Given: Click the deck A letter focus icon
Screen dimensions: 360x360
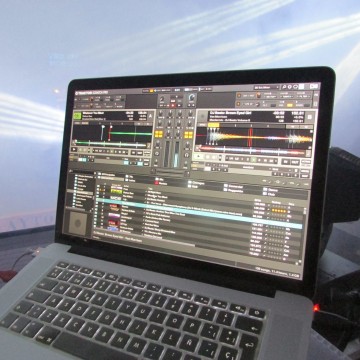Looking at the screenshot, I should point(150,116).
